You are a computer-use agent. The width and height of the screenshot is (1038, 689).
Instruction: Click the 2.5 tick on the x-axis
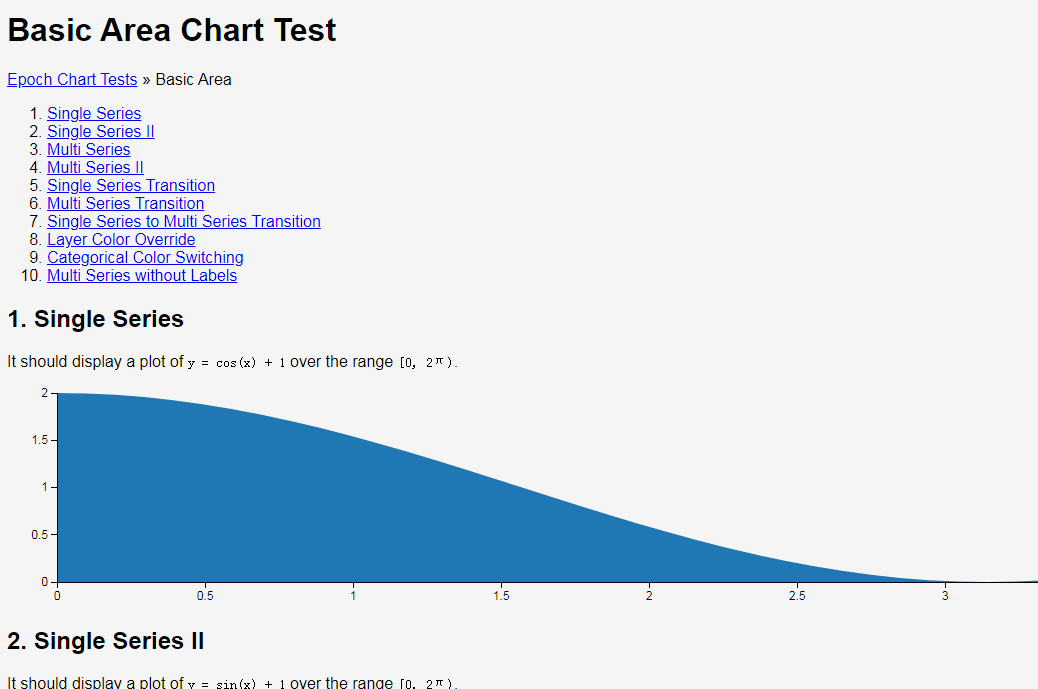tap(797, 596)
